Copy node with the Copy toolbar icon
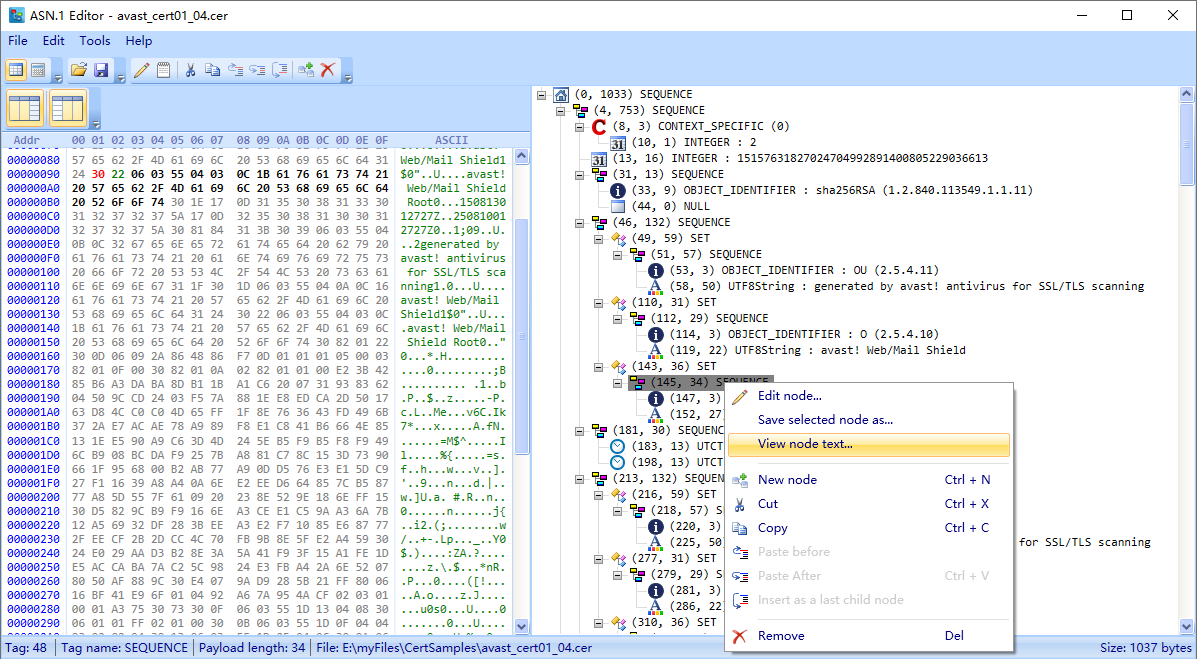The image size is (1197, 659). tap(212, 69)
